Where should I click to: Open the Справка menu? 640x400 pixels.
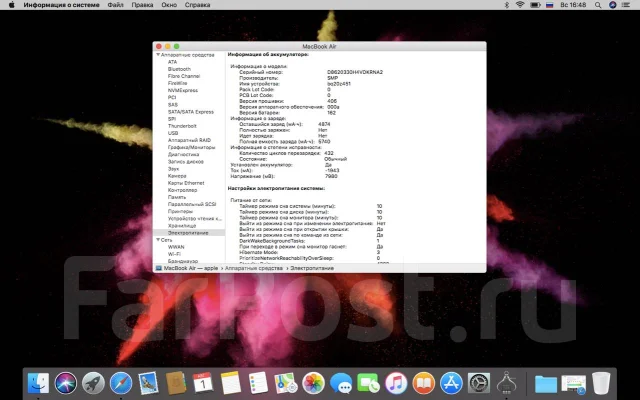pyautogui.click(x=198, y=5)
